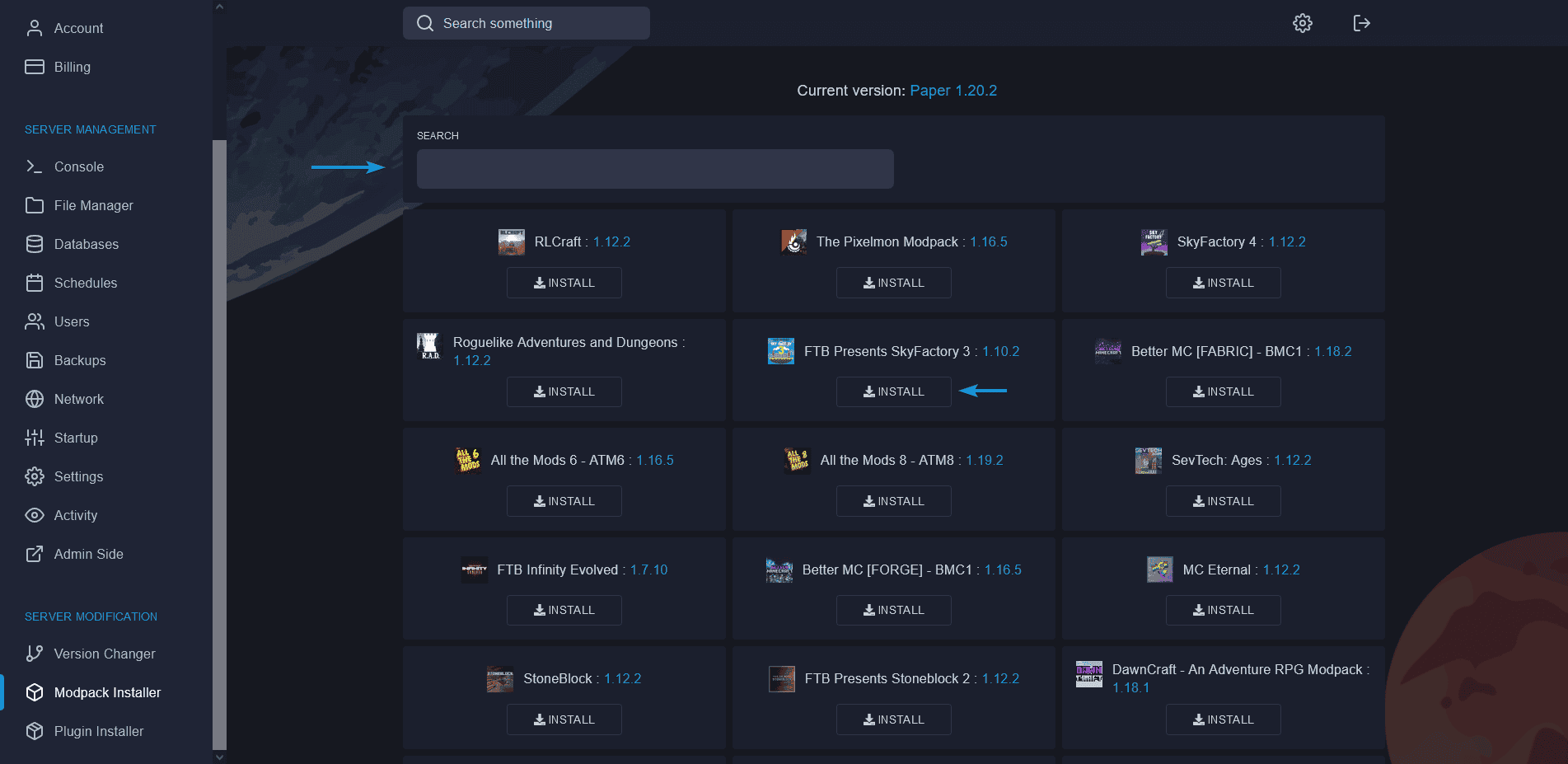Click the Databases stack icon
The height and width of the screenshot is (764, 1568).
pos(34,244)
